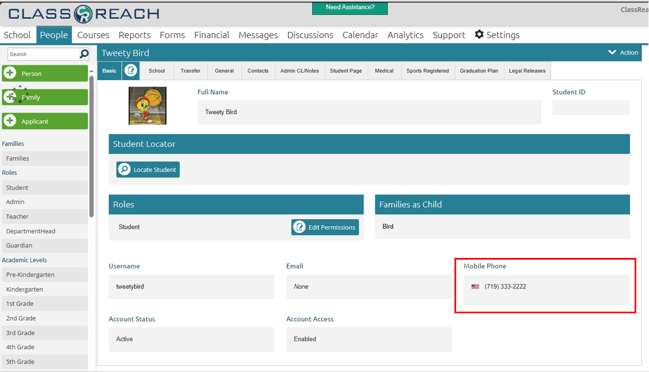Click inside the sidebar Search field
This screenshot has height=372, width=649.
(x=43, y=54)
